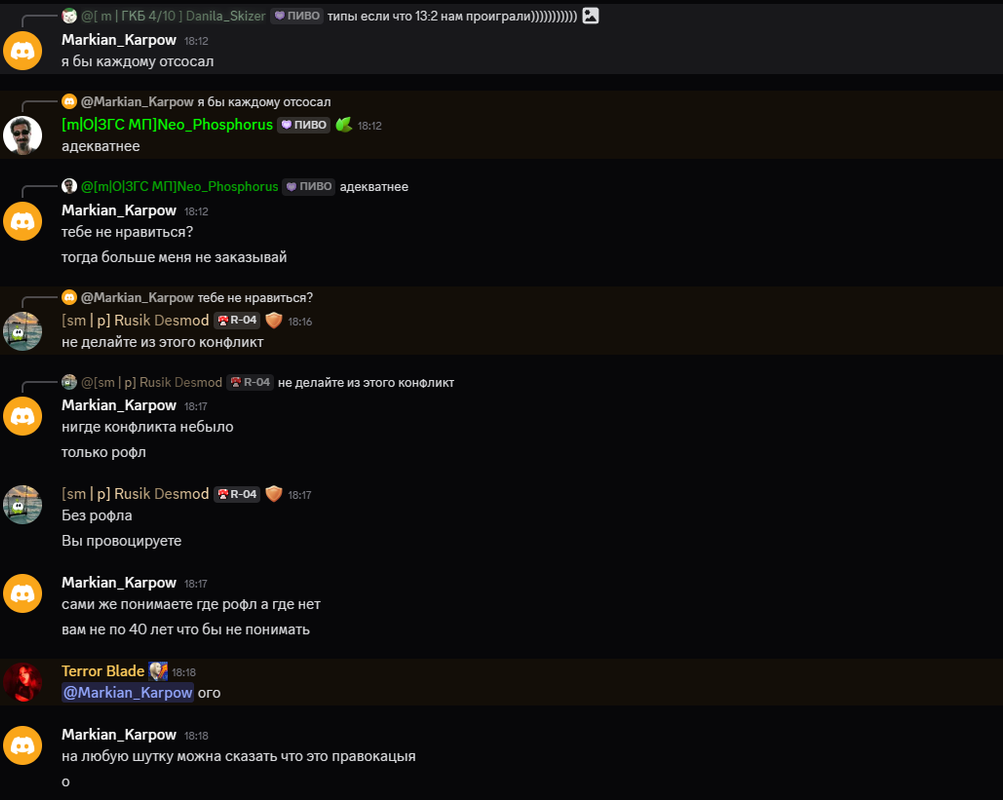The width and height of the screenshot is (1003, 800).
Task: Click the Danila_Skizer reply preview at top
Action: [329, 16]
